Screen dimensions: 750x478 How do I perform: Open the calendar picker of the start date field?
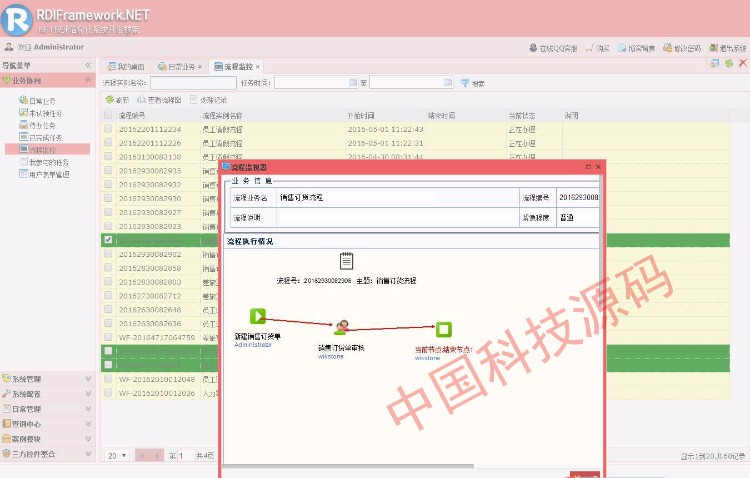tap(353, 82)
